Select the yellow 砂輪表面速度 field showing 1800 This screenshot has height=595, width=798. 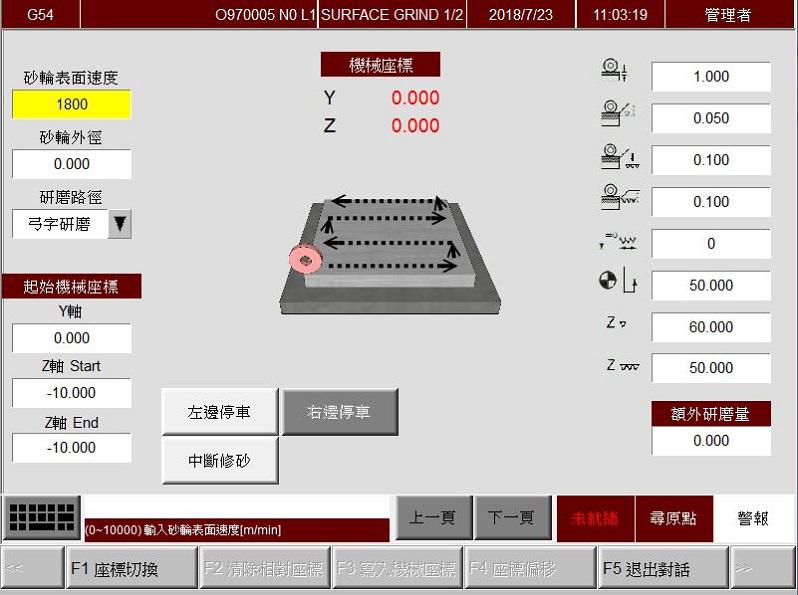(71, 104)
